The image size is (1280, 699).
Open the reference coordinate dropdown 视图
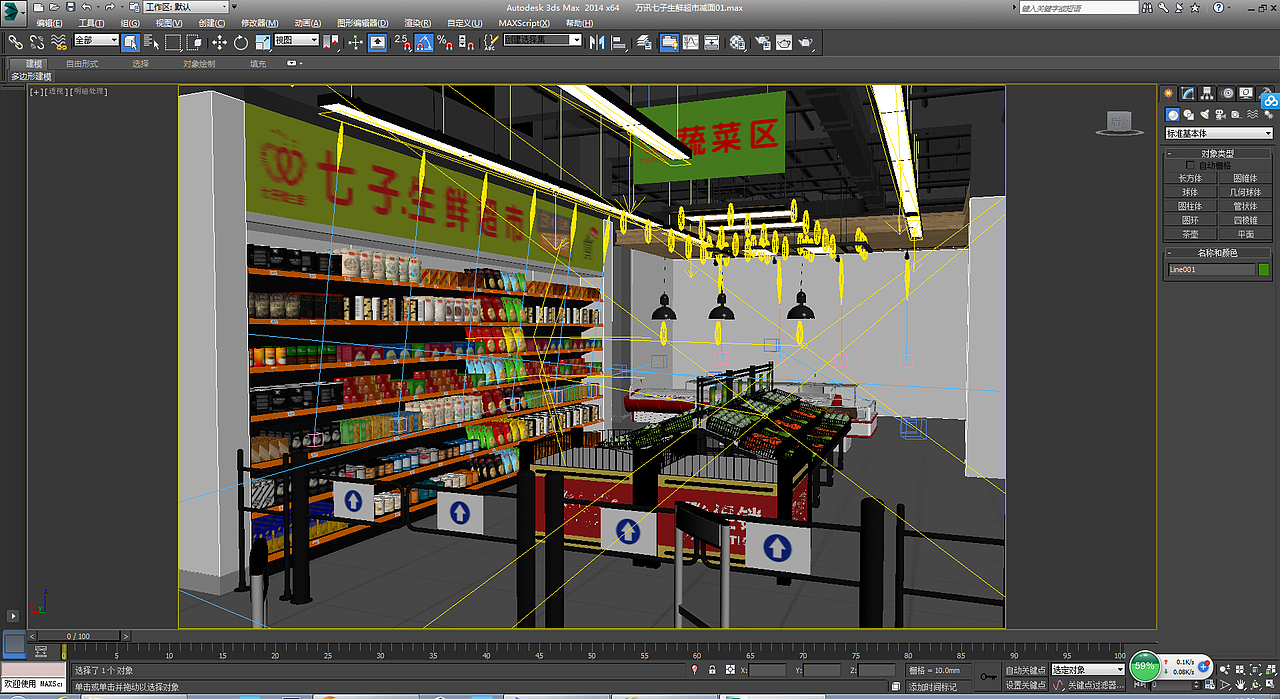296,41
